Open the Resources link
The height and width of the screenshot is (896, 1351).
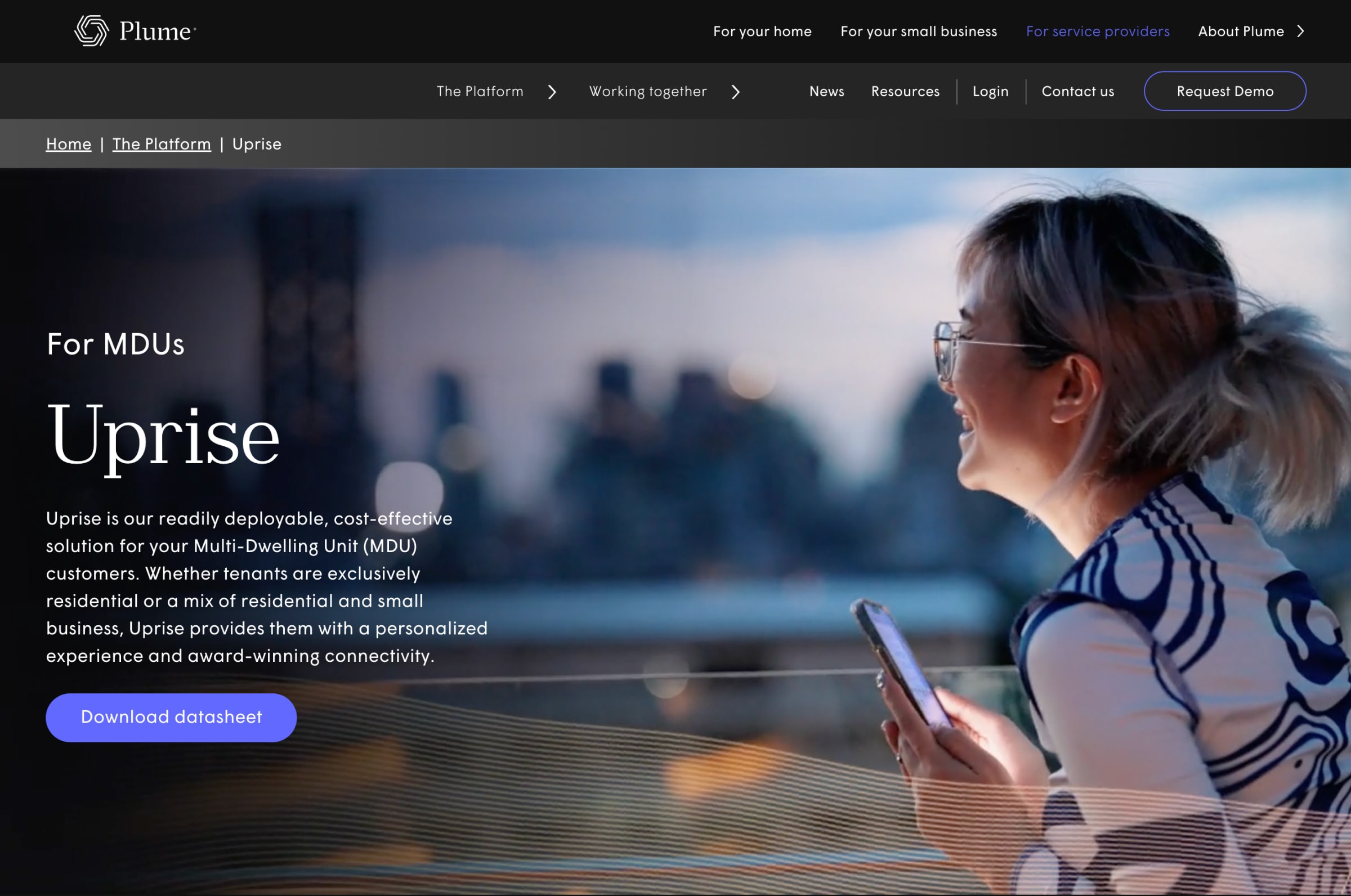(905, 91)
